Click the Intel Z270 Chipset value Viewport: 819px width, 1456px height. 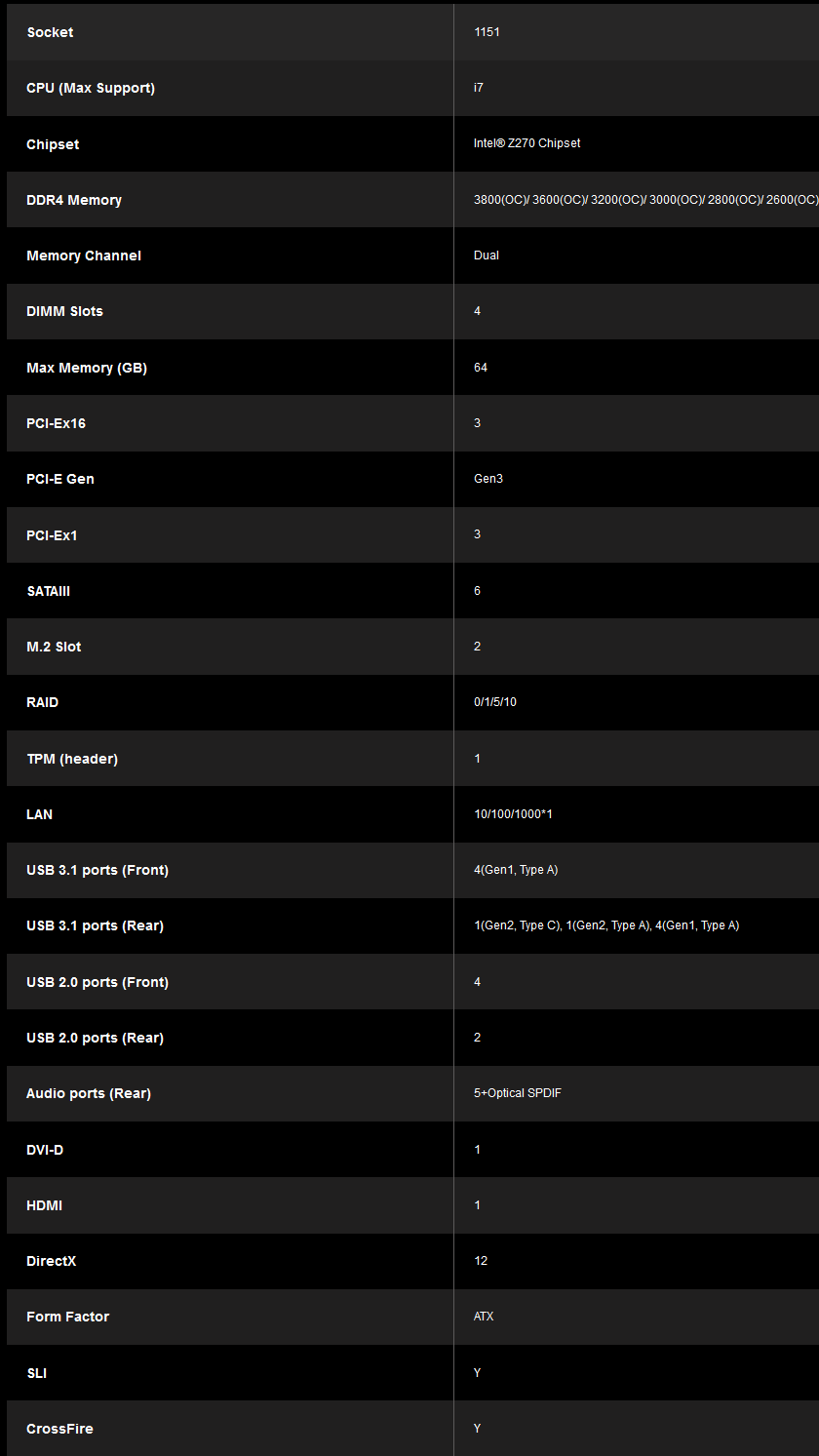pyautogui.click(x=526, y=143)
